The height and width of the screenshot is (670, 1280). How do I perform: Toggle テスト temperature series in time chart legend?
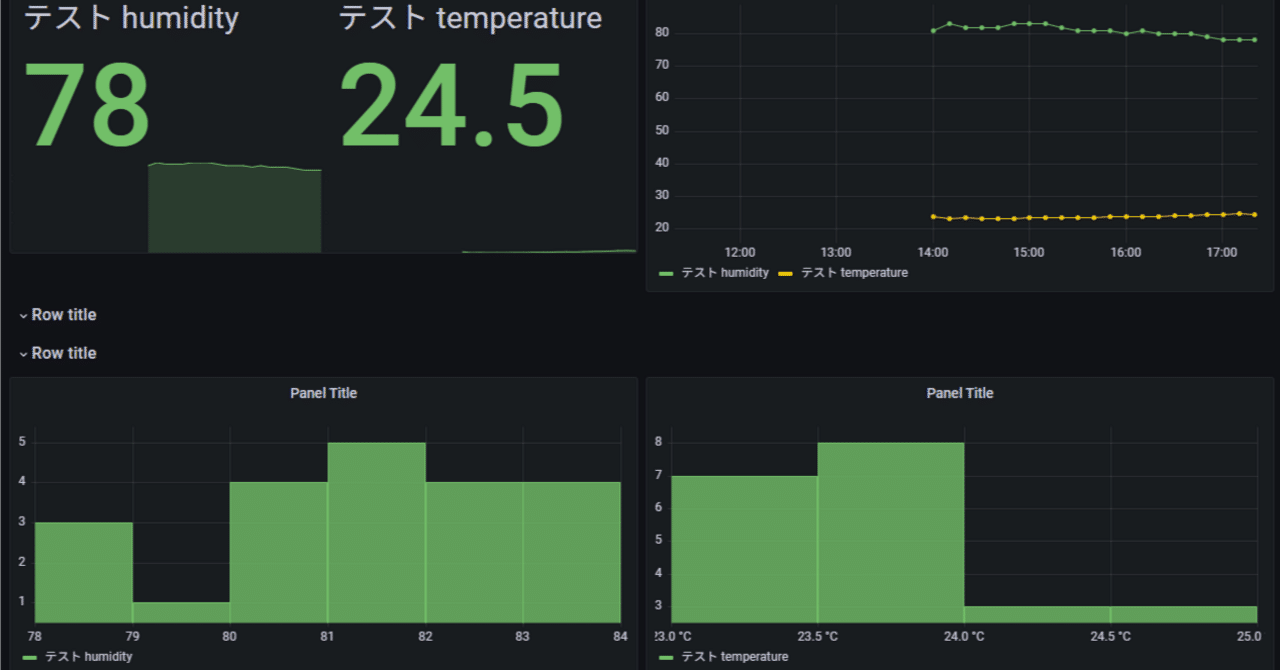(854, 272)
